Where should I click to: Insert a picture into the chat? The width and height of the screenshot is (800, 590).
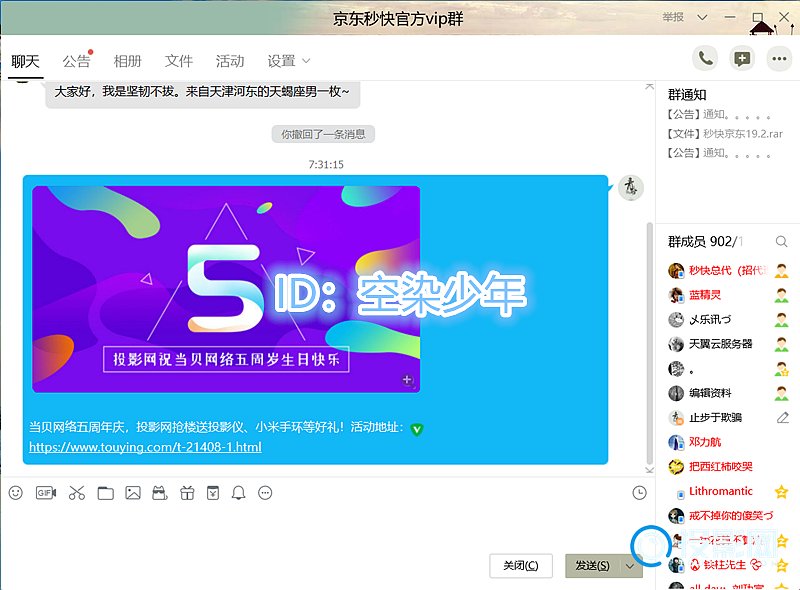click(133, 493)
